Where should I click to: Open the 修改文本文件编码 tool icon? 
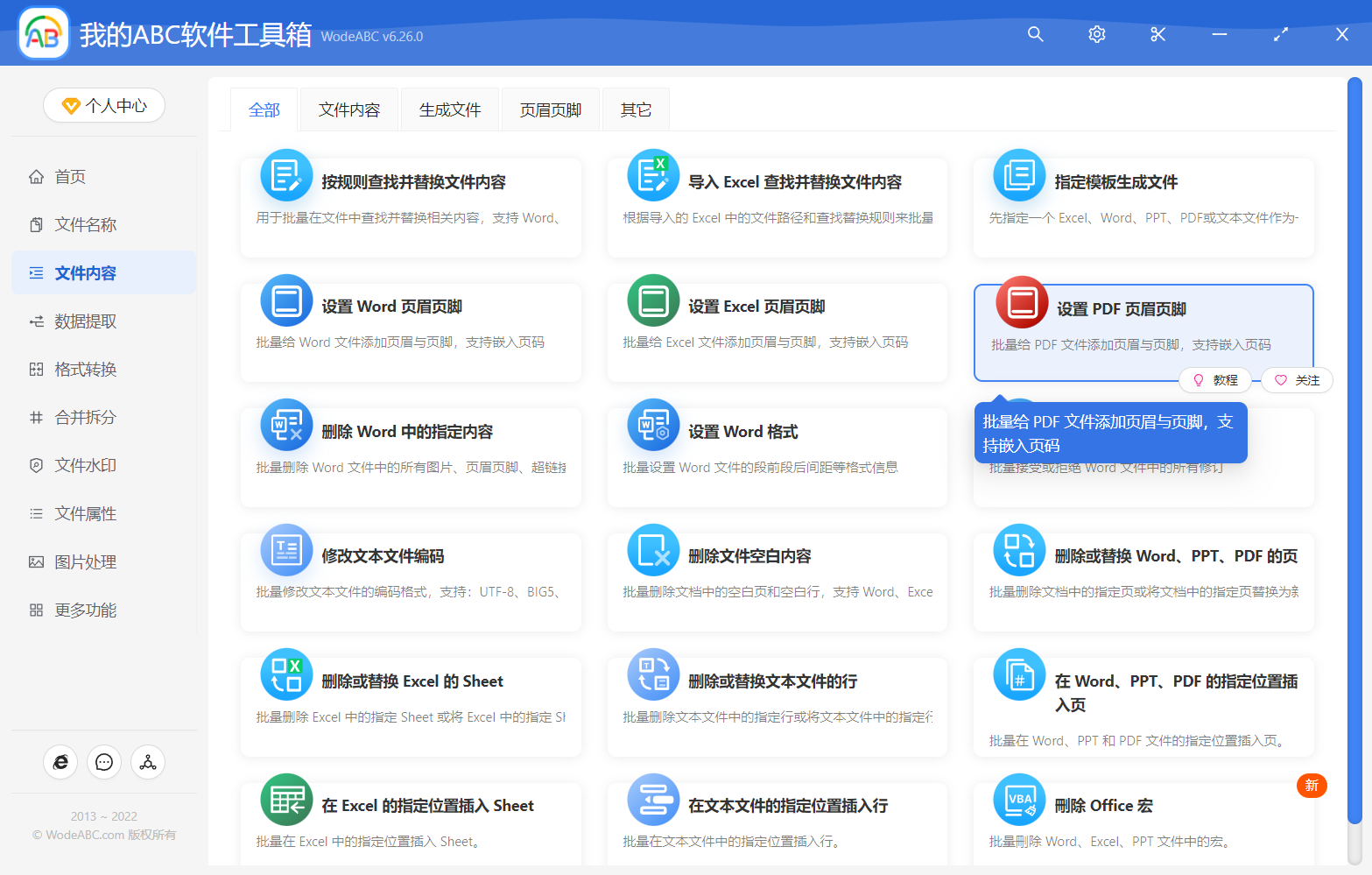[x=286, y=550]
